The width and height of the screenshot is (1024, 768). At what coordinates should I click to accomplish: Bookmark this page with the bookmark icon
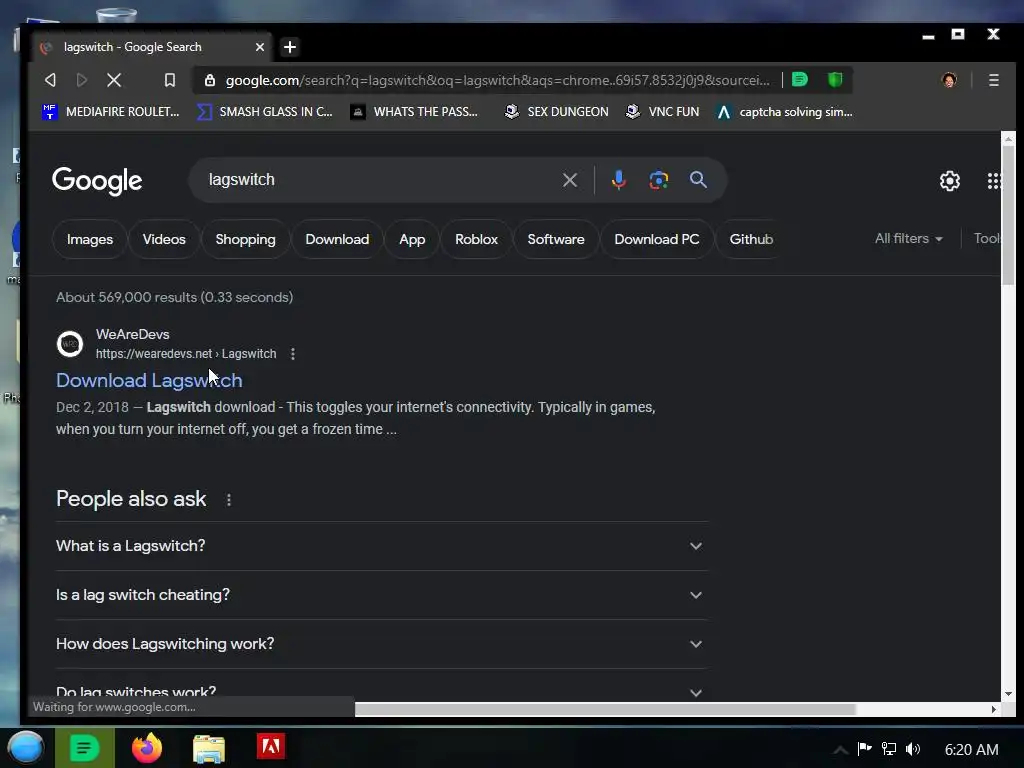[170, 80]
